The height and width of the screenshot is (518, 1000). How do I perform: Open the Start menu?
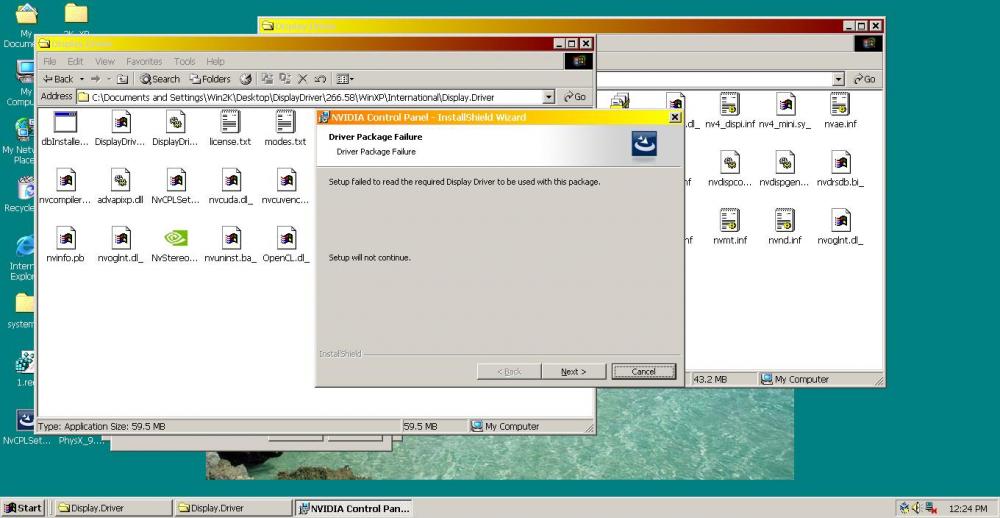point(22,508)
